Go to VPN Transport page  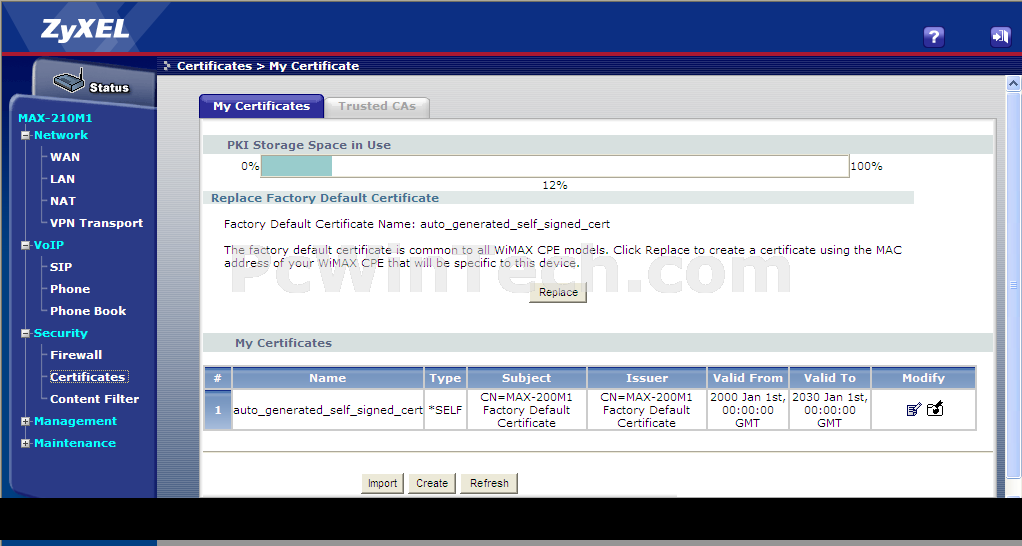coord(96,223)
